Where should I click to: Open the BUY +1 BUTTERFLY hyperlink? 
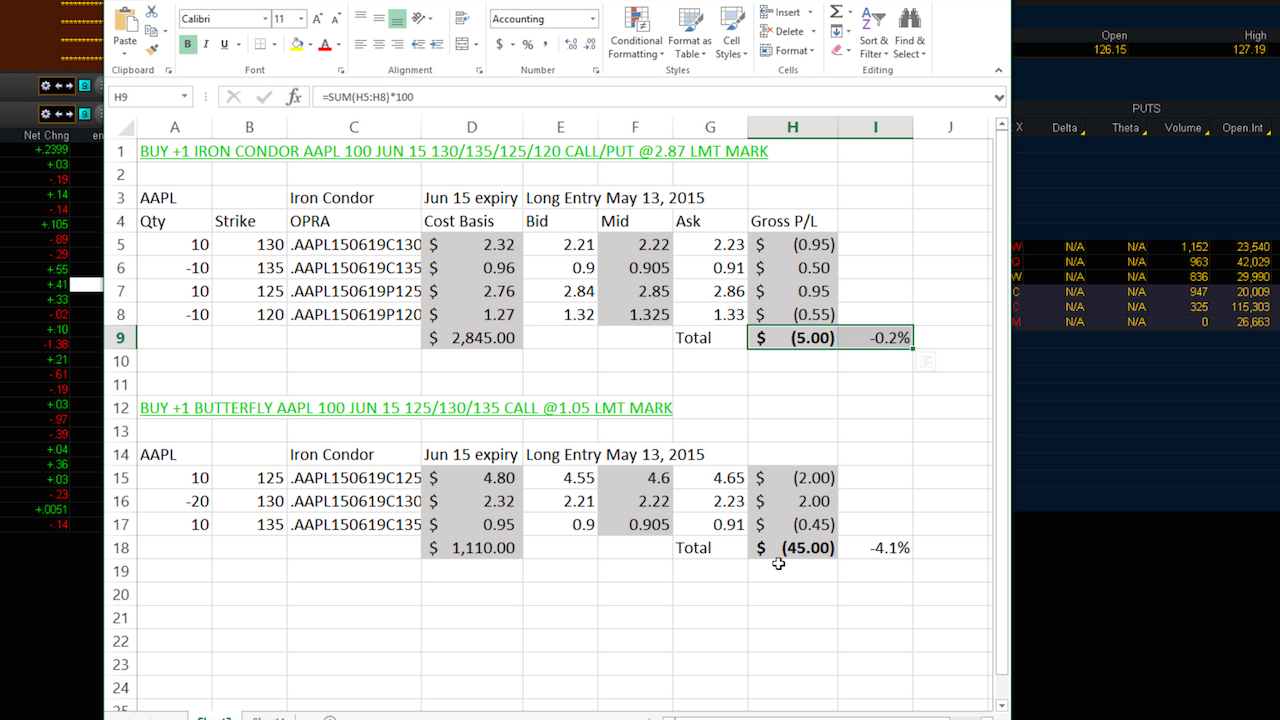[x=406, y=408]
